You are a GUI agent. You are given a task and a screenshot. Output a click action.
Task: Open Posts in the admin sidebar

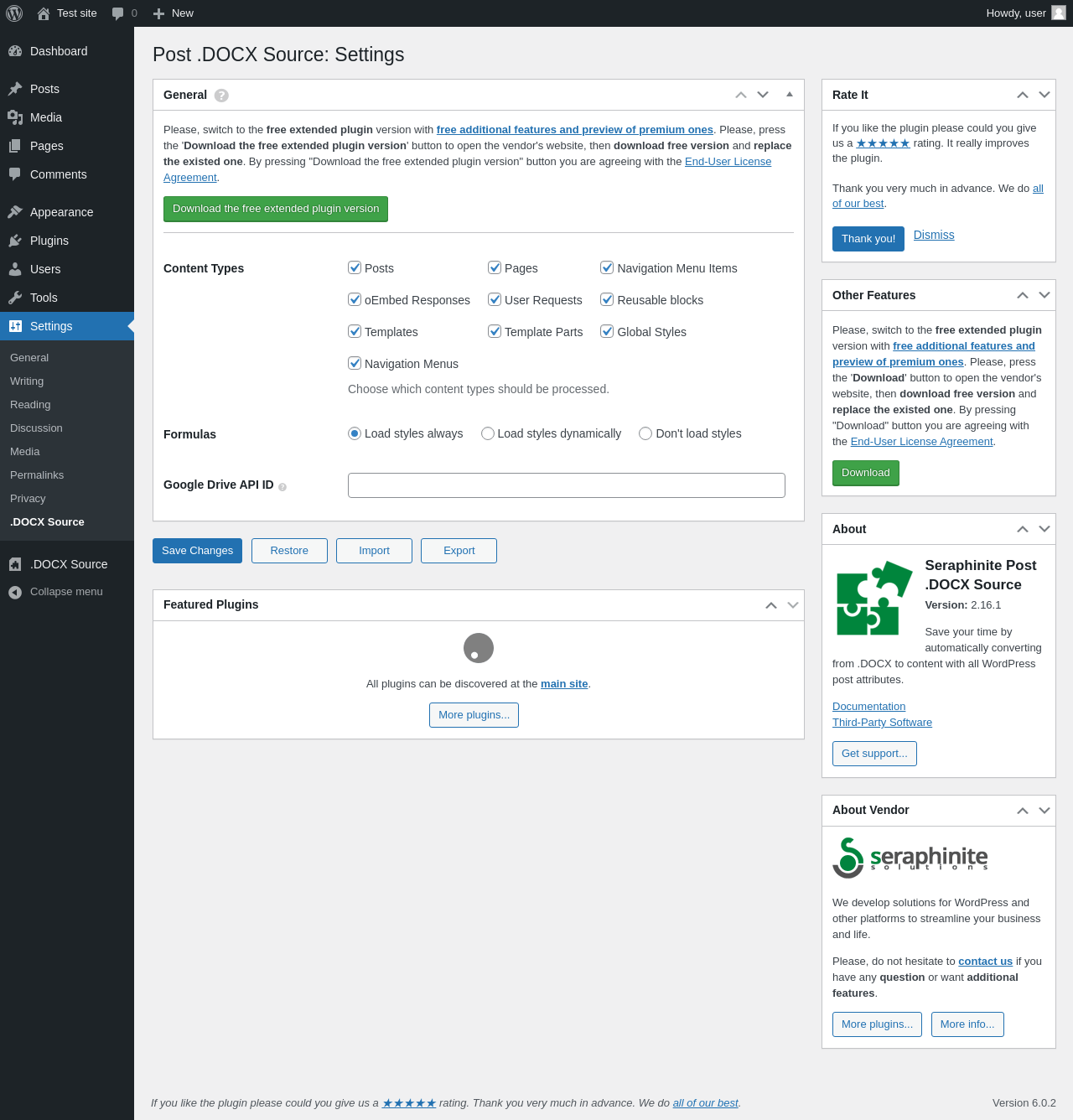click(x=67, y=89)
